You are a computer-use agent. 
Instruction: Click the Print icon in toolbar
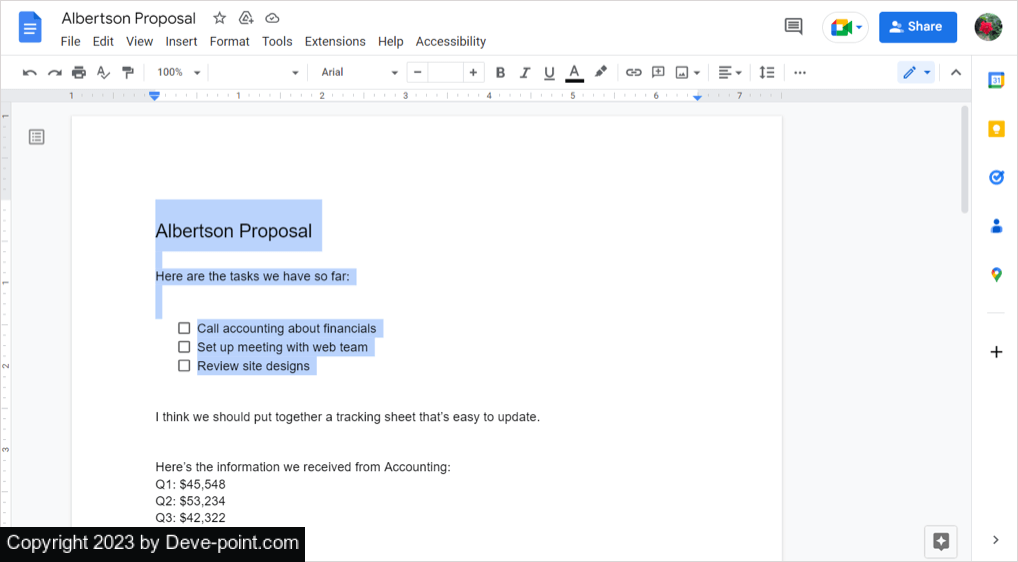(79, 72)
